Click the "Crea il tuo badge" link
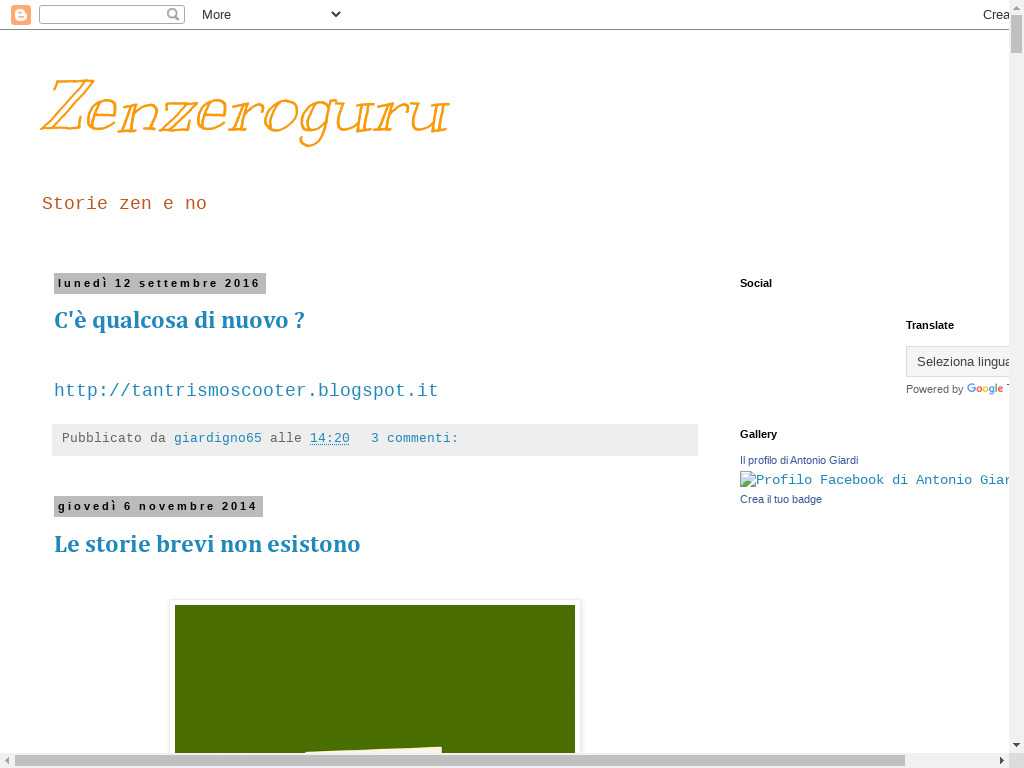Screen dimensions: 1024x768 coord(781,499)
